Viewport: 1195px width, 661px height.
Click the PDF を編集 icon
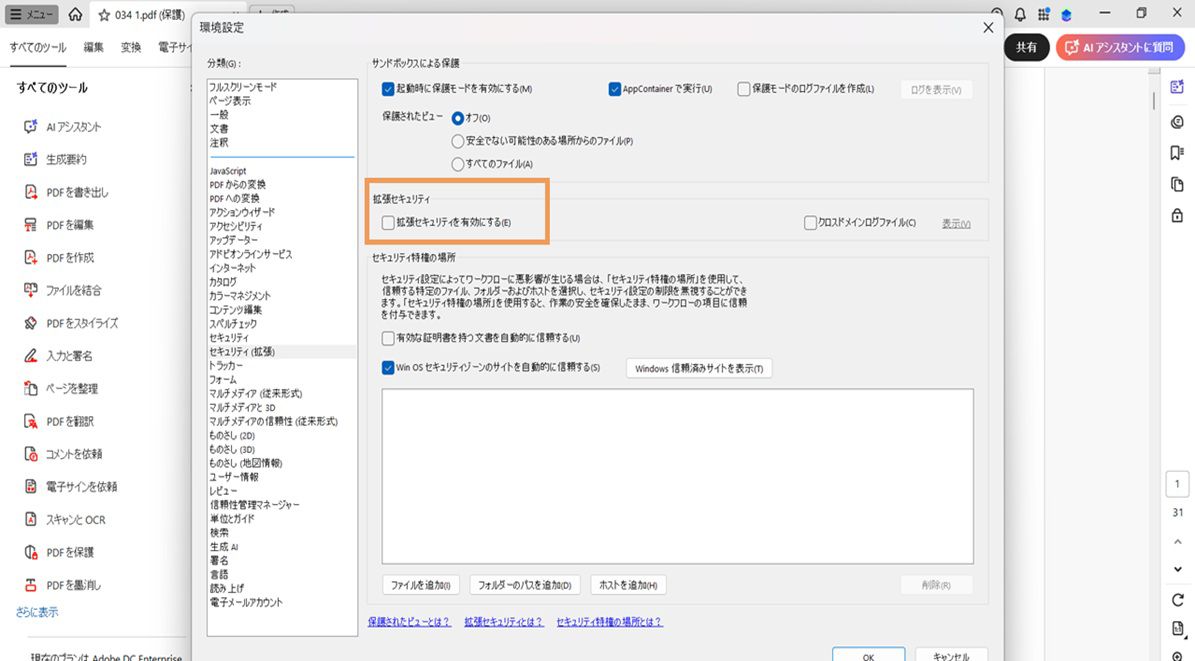pyautogui.click(x=30, y=225)
